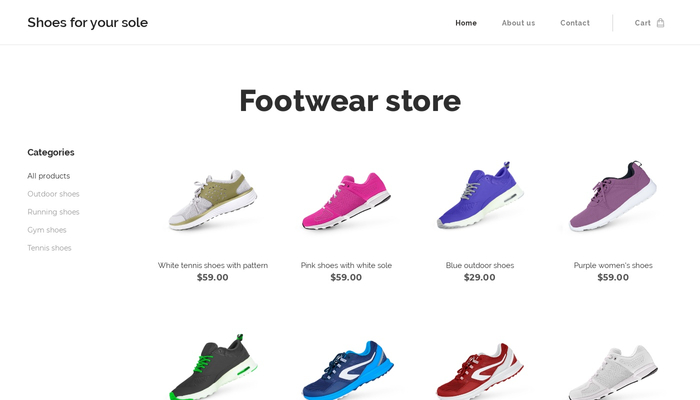Open the black shoe with green laces
700x400 pixels.
[x=213, y=367]
